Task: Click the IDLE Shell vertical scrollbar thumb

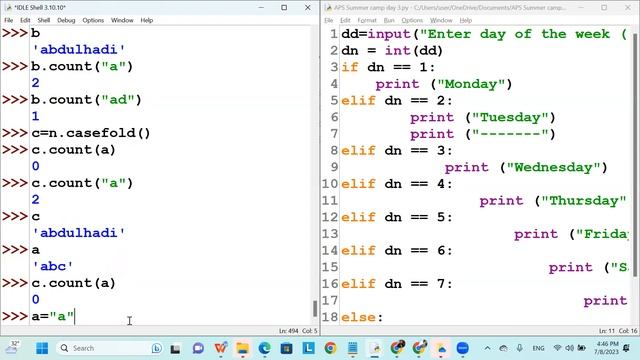Action: 315,309
